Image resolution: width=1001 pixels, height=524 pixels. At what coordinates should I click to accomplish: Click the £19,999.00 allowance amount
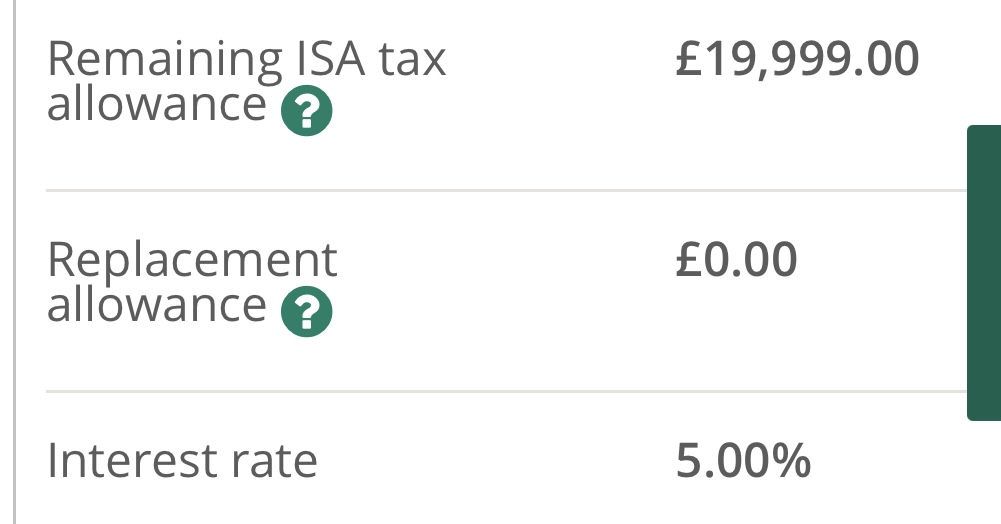point(797,59)
